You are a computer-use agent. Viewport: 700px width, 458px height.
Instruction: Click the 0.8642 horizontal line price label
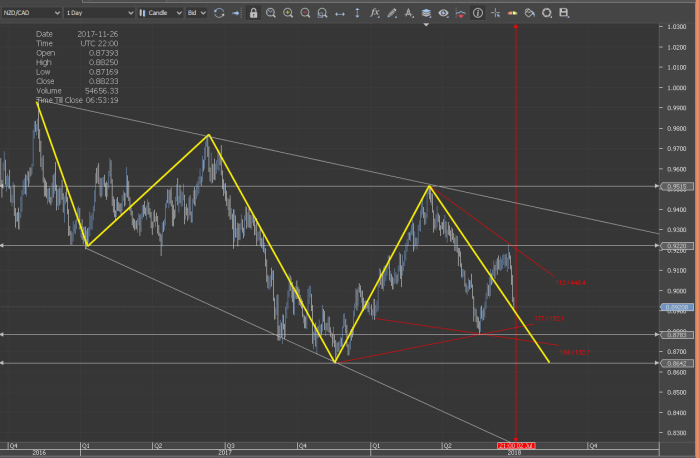[x=677, y=363]
